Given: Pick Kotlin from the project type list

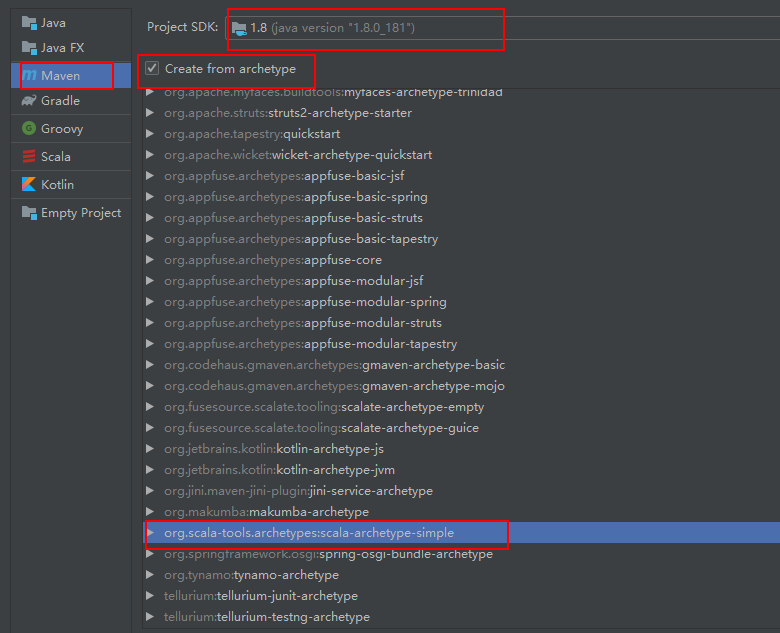Looking at the screenshot, I should (x=71, y=184).
